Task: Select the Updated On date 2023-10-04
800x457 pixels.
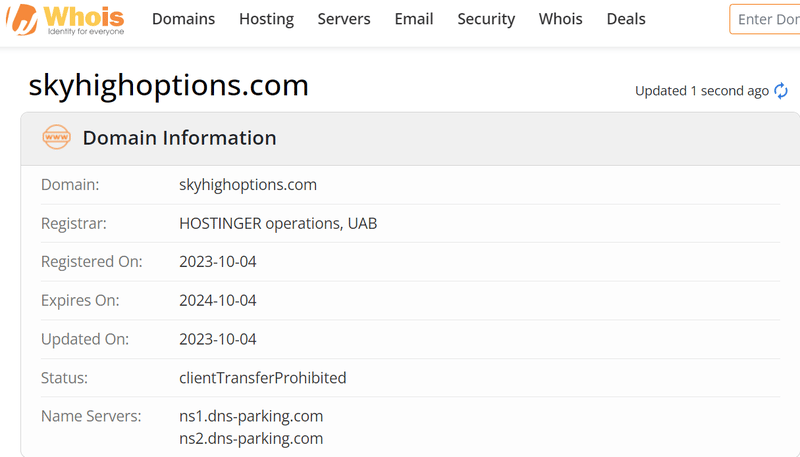Action: pos(218,339)
